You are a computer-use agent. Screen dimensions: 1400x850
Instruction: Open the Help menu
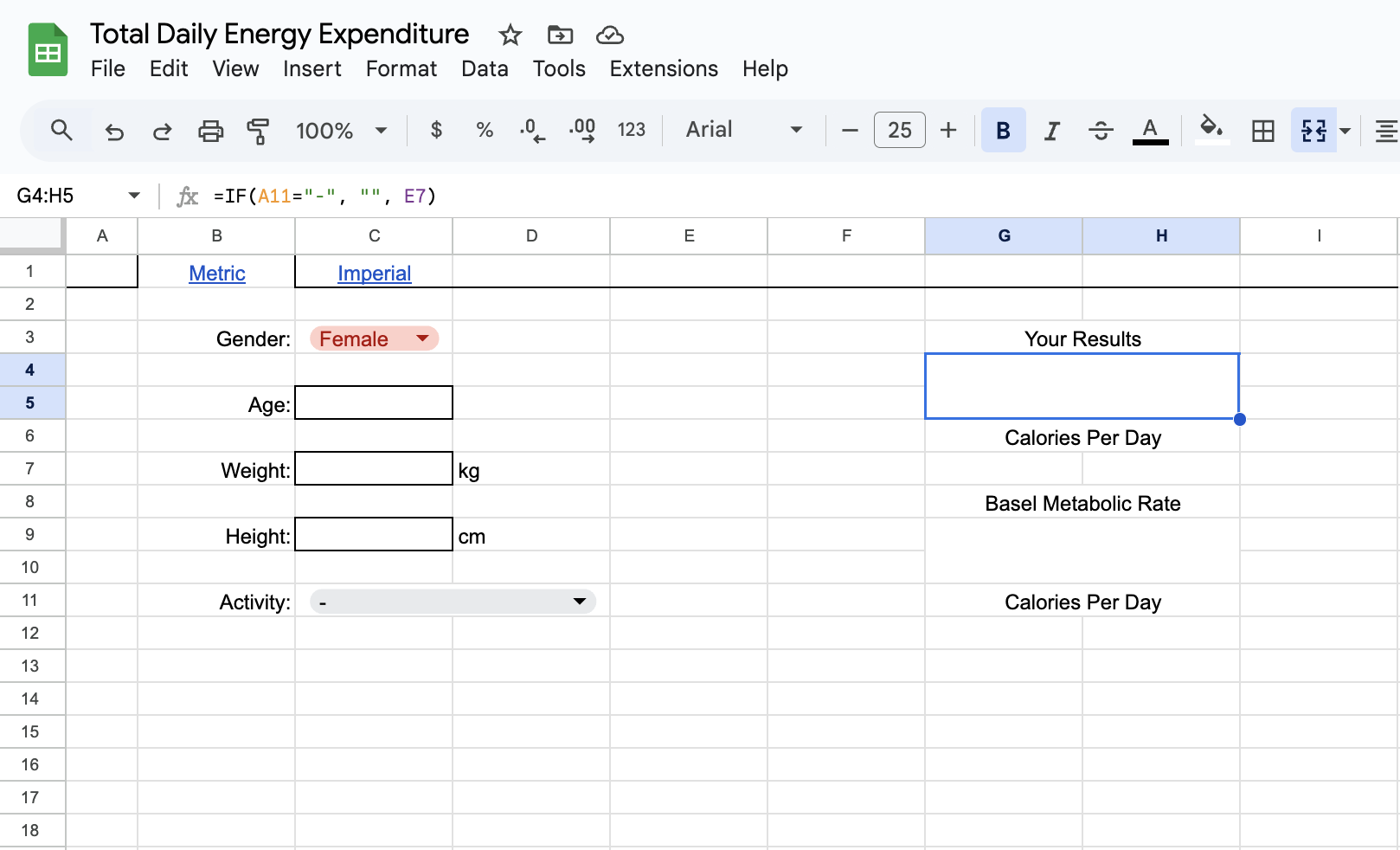(765, 69)
